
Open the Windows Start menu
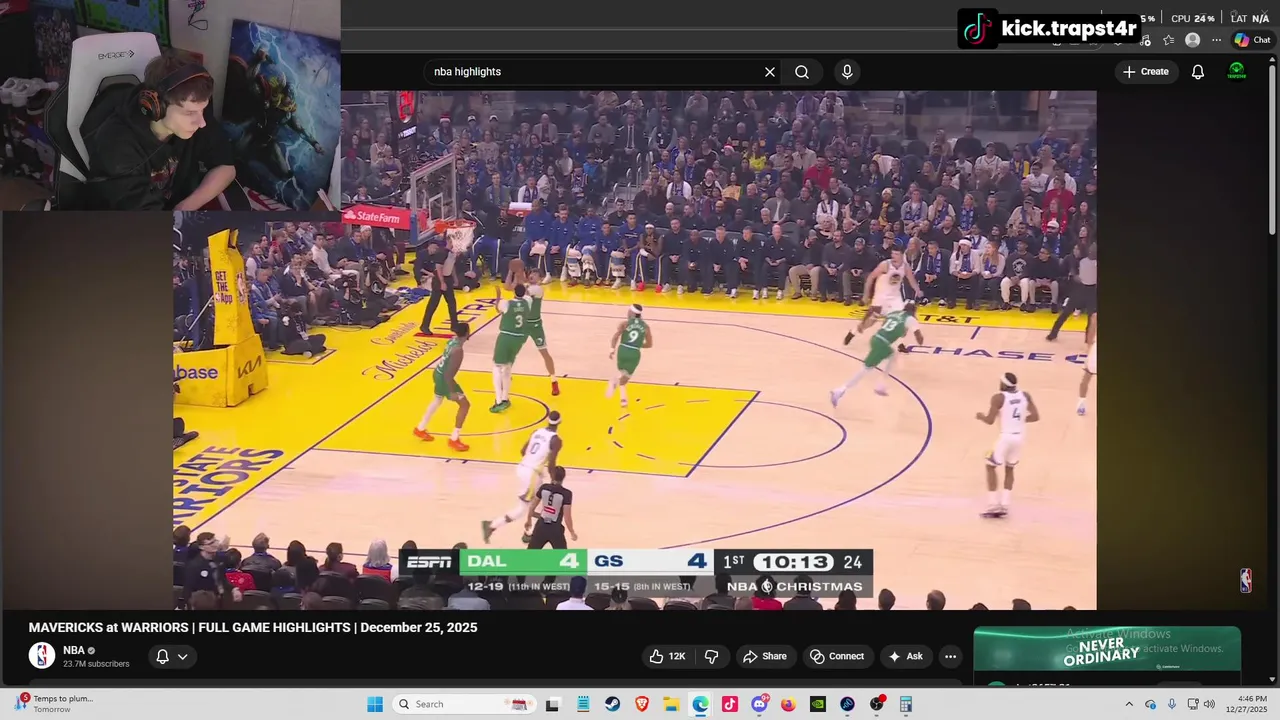[x=375, y=704]
